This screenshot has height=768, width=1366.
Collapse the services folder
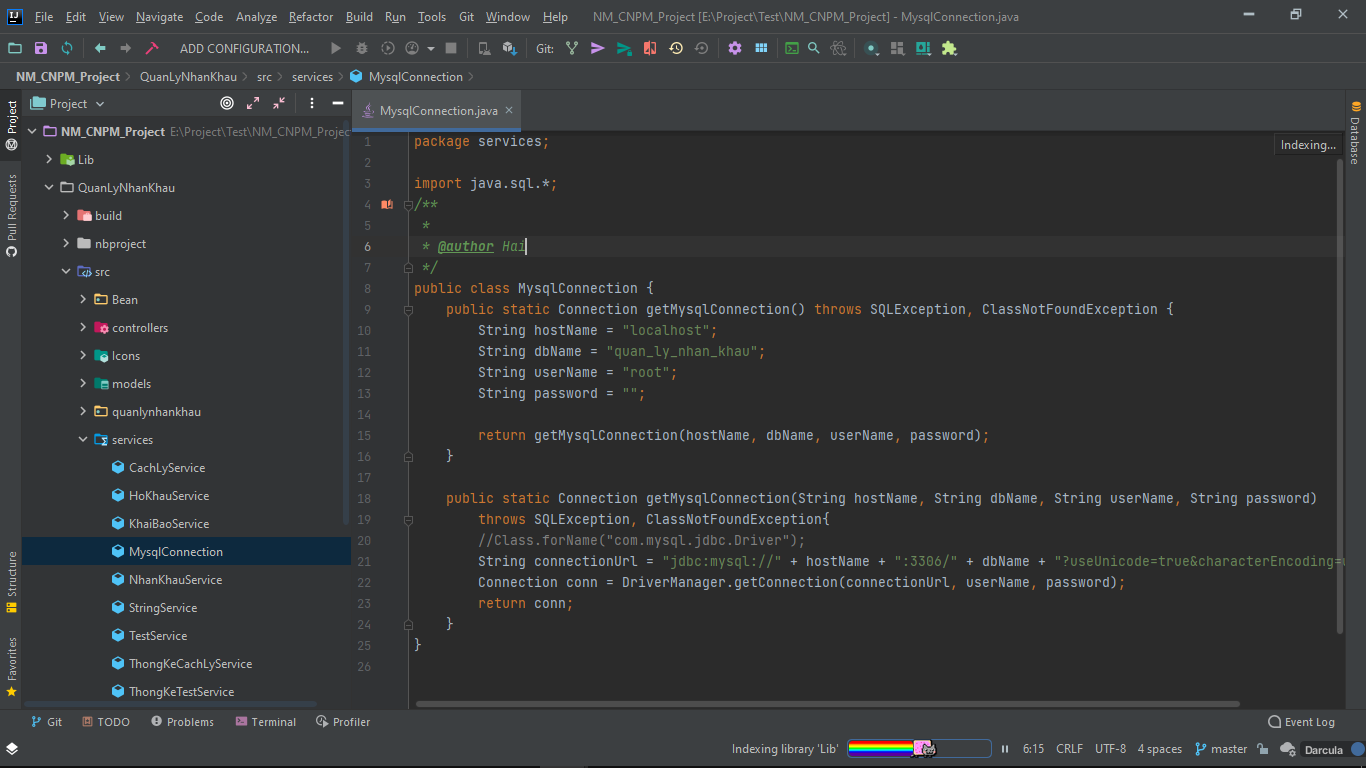pos(84,439)
